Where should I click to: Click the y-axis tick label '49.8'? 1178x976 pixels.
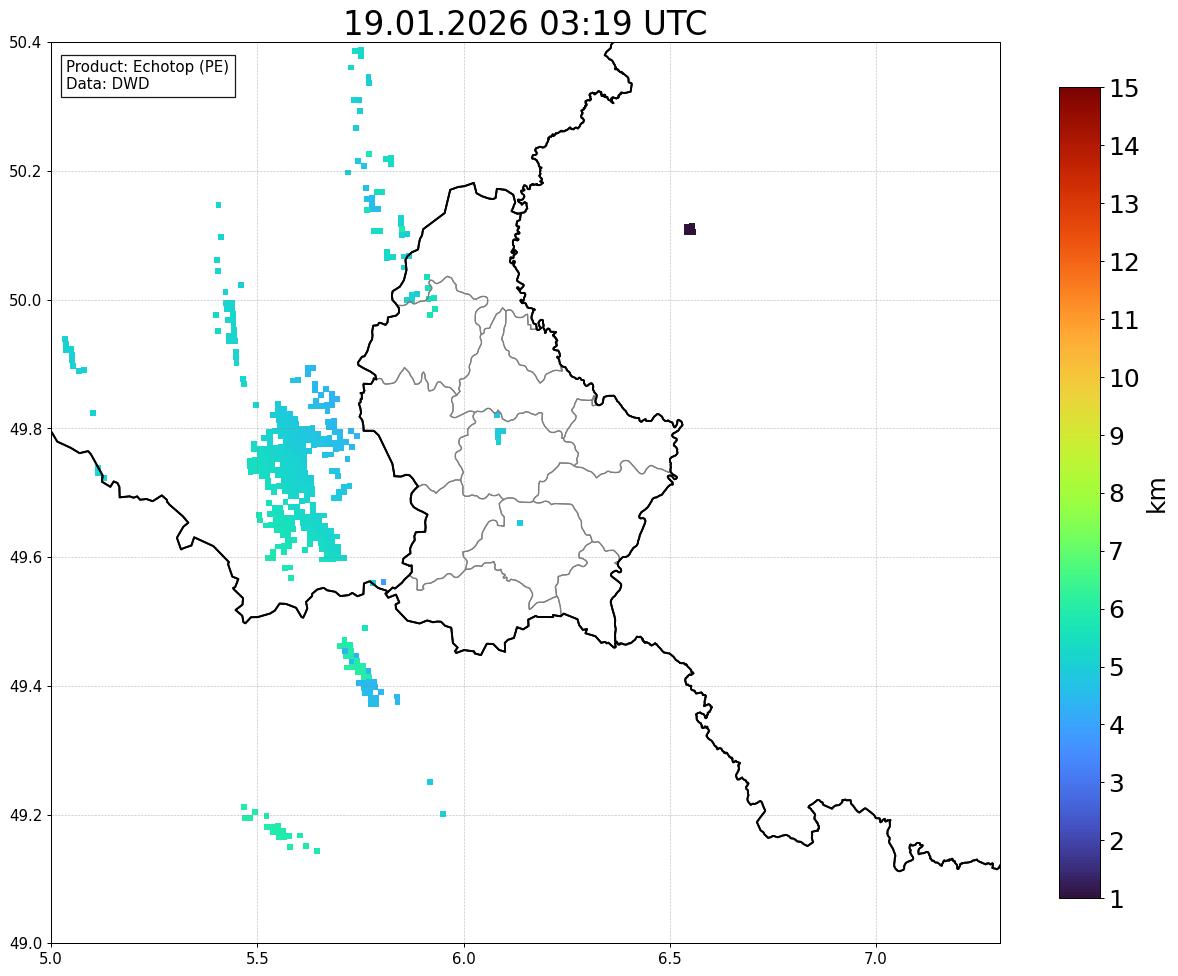(25, 429)
